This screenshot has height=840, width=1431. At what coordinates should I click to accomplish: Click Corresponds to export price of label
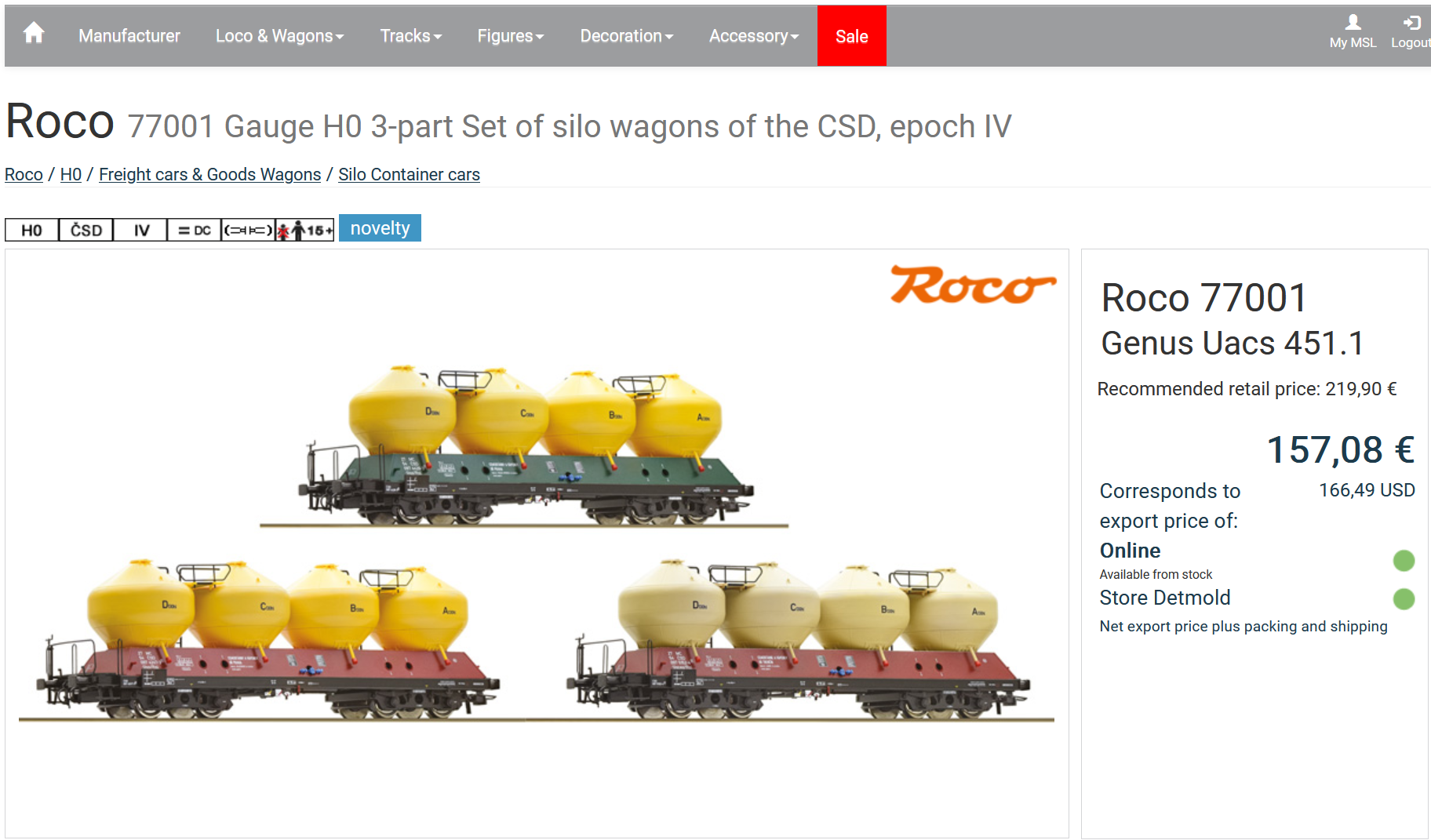coord(1170,506)
